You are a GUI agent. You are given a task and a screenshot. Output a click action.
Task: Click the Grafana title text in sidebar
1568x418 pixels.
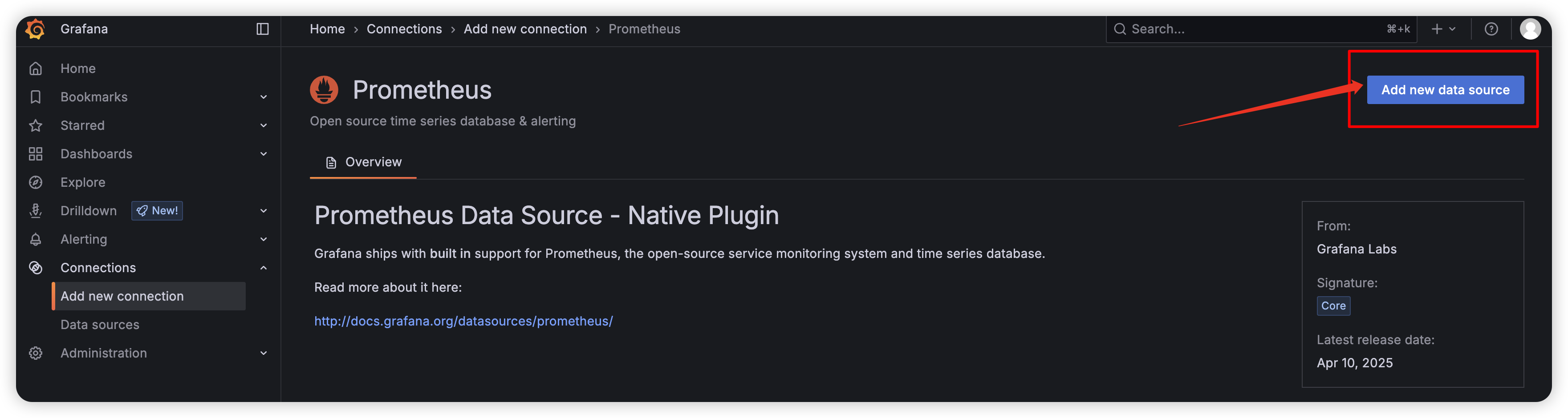(84, 28)
